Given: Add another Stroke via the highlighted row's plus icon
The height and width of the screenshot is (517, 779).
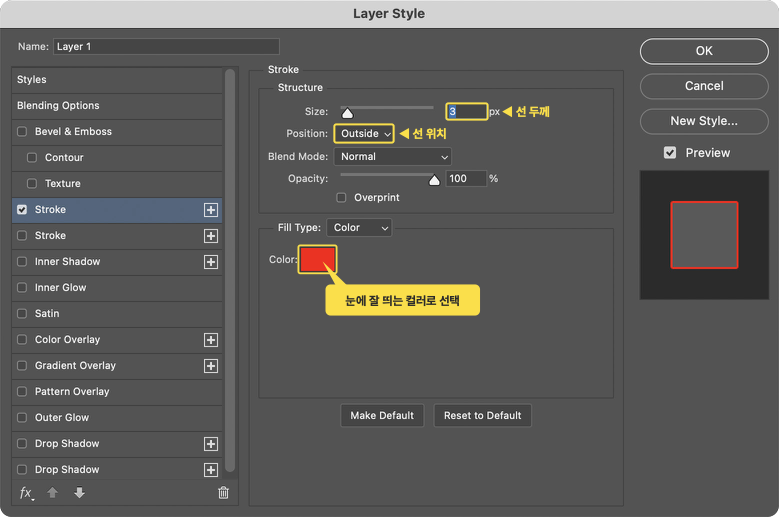Looking at the screenshot, I should (211, 210).
